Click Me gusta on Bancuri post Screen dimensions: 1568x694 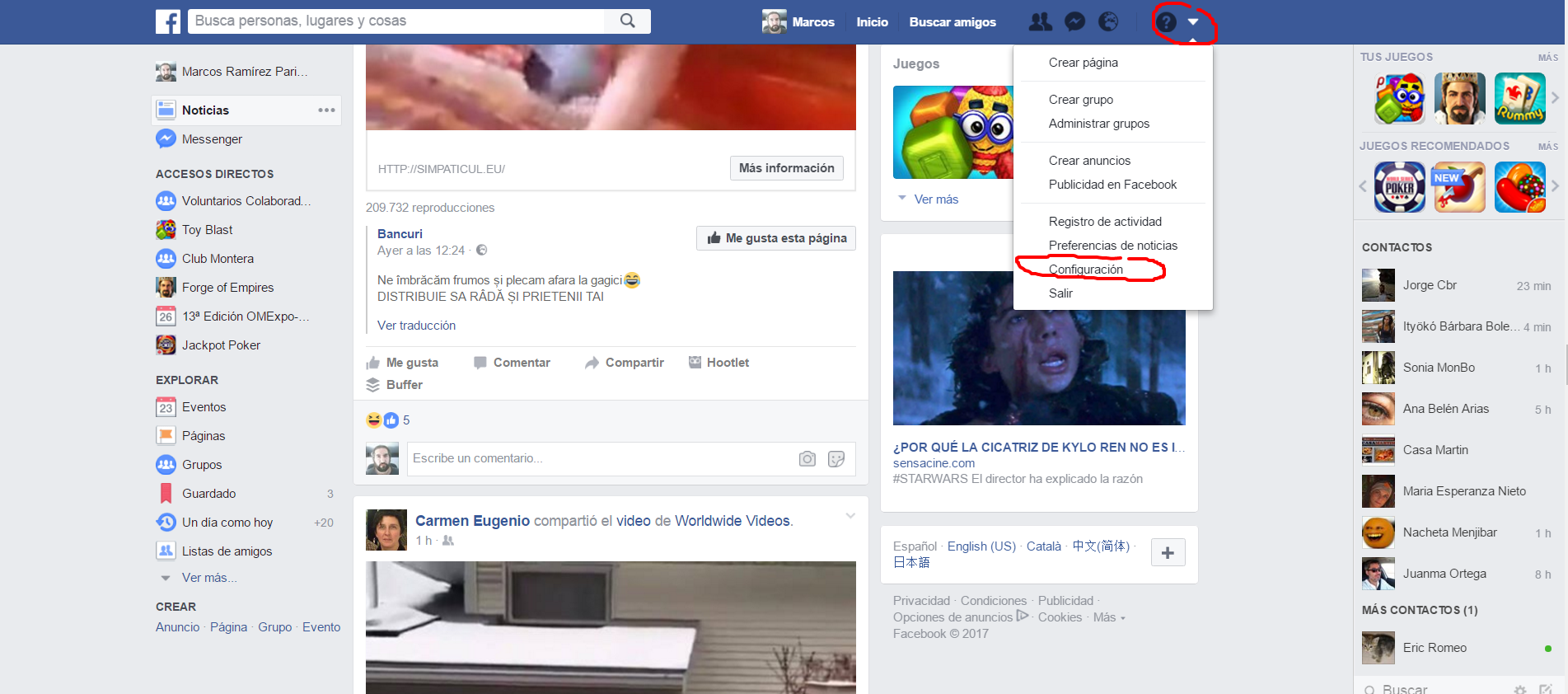402,363
